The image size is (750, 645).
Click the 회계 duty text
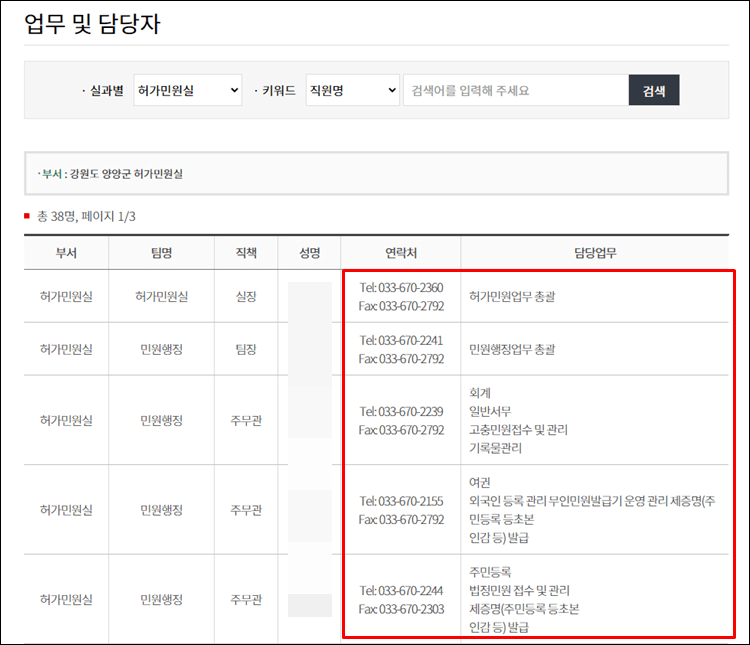point(479,393)
